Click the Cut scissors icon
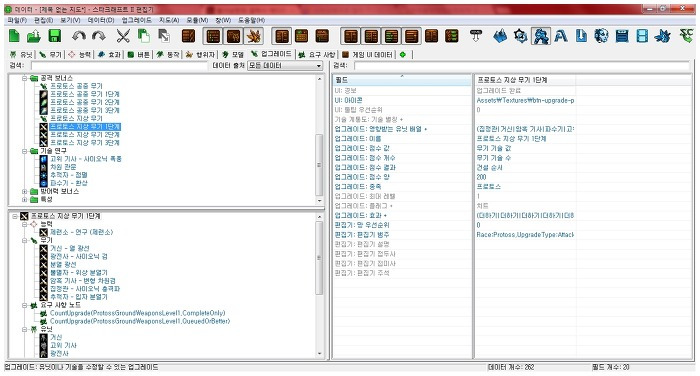700x376 pixels. click(123, 36)
